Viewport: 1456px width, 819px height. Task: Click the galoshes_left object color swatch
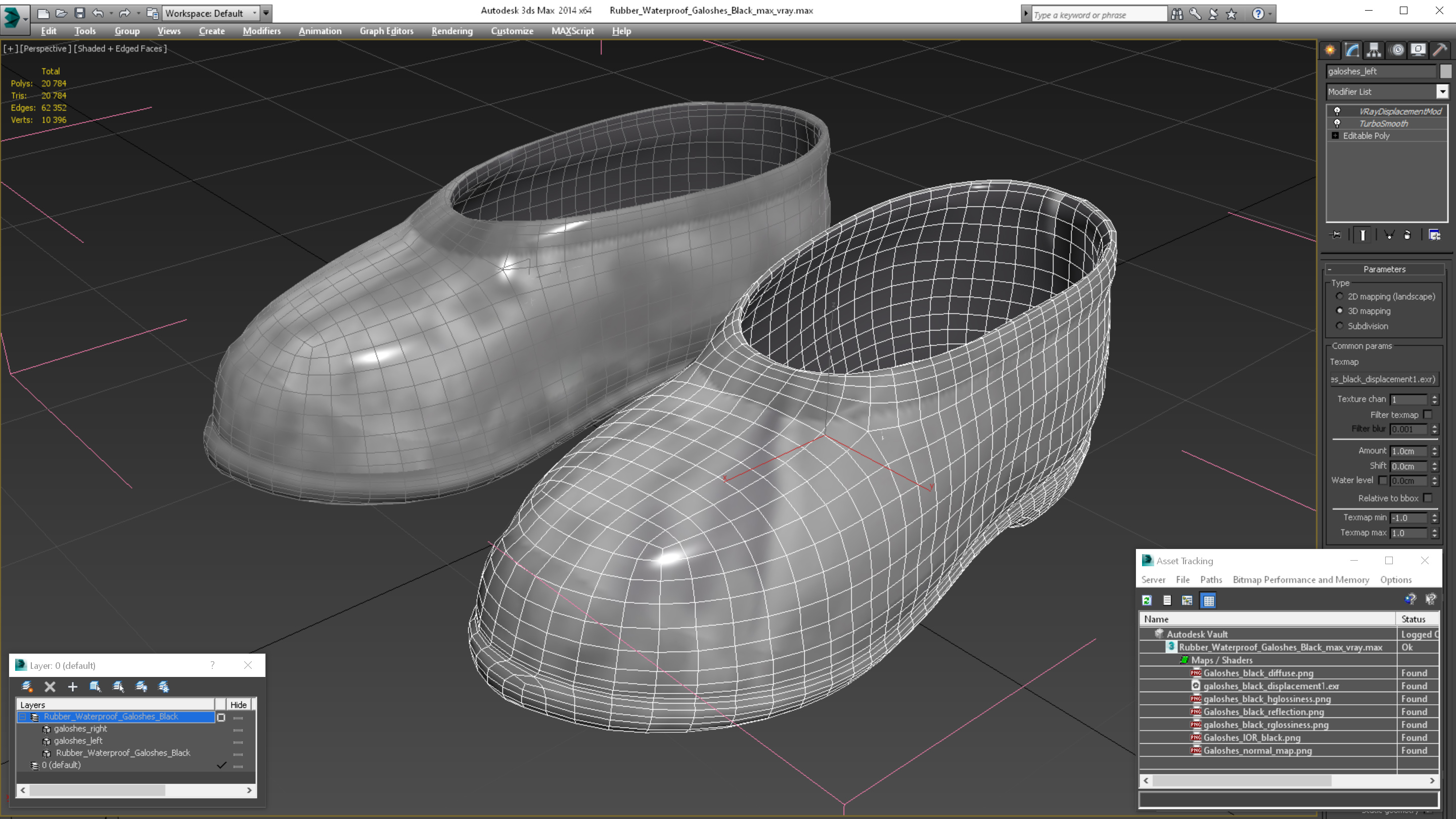[1446, 71]
